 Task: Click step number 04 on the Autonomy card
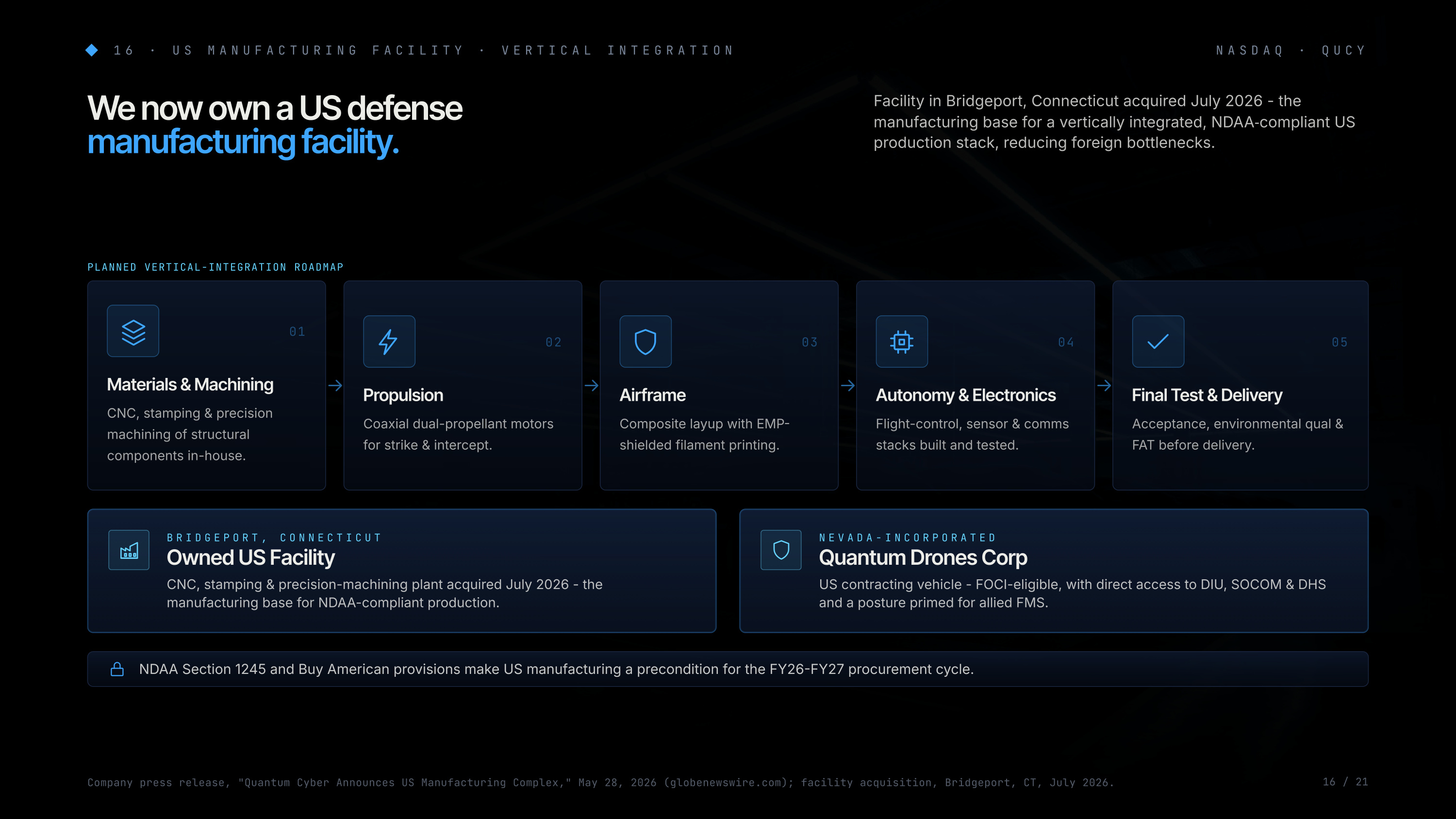pos(1066,342)
